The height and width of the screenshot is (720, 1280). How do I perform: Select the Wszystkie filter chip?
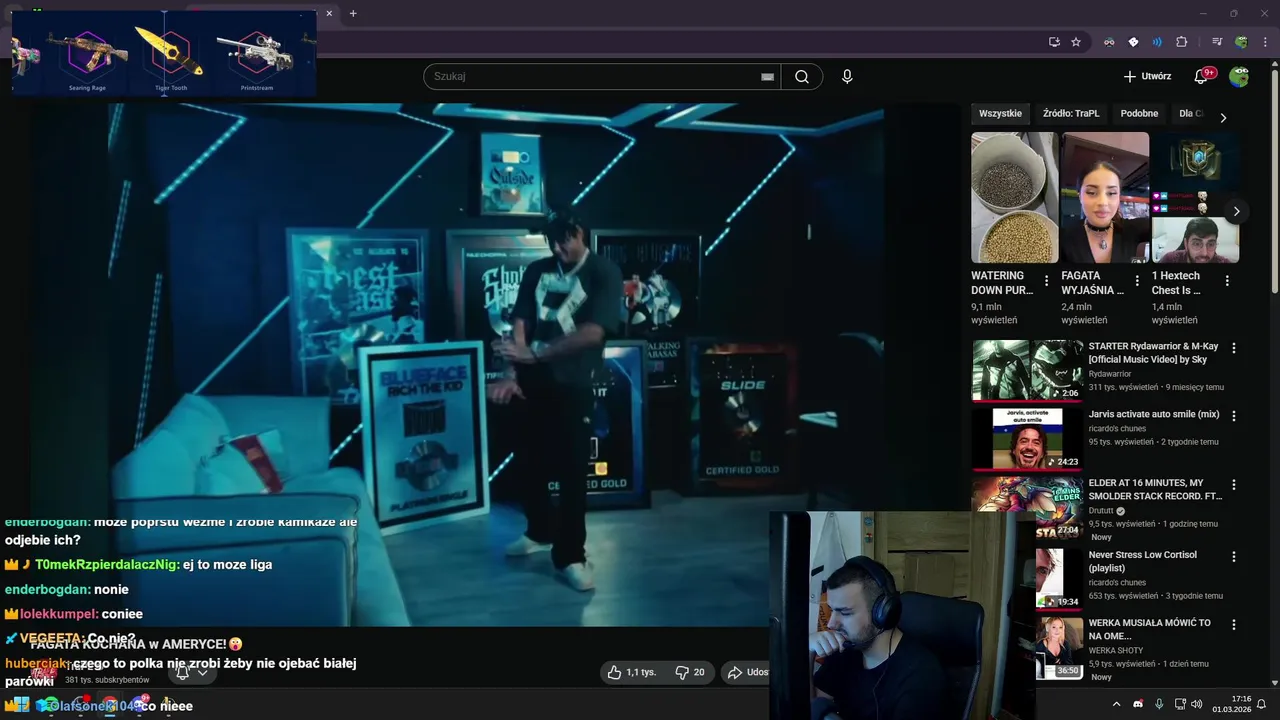(1000, 114)
